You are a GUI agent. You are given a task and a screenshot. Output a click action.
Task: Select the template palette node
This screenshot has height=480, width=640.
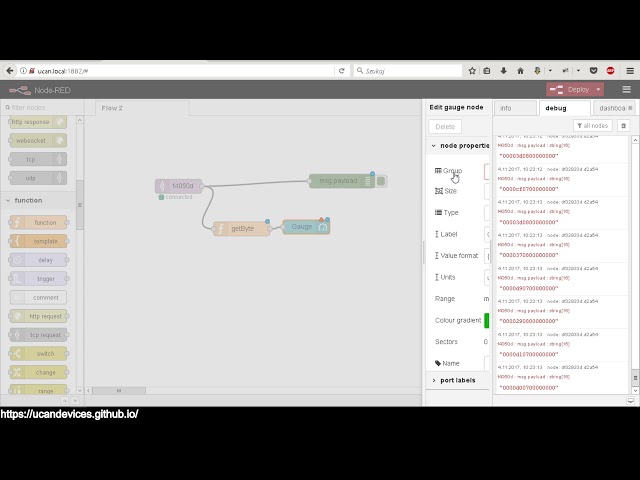coord(38,241)
